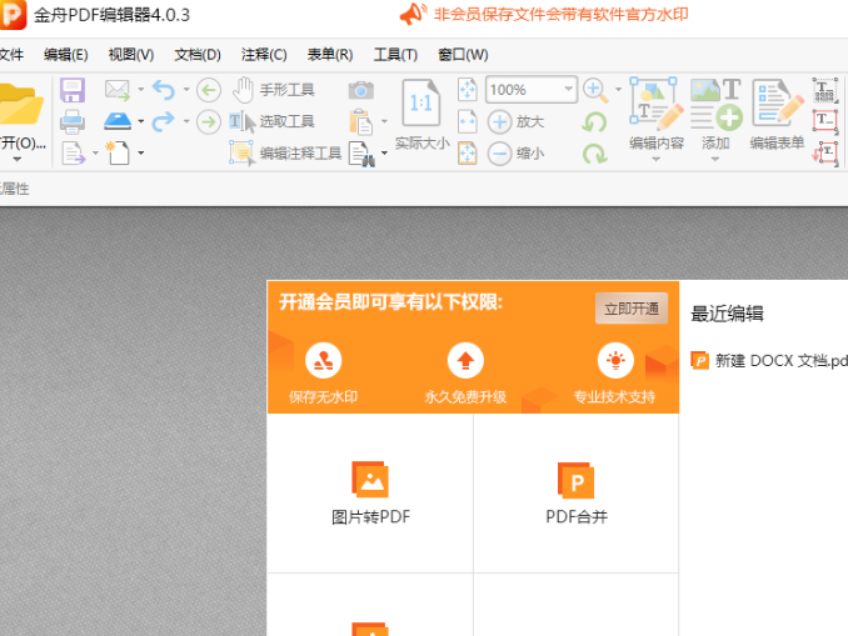Open the Edit (编辑(E)) menu
The height and width of the screenshot is (636, 848).
point(65,55)
